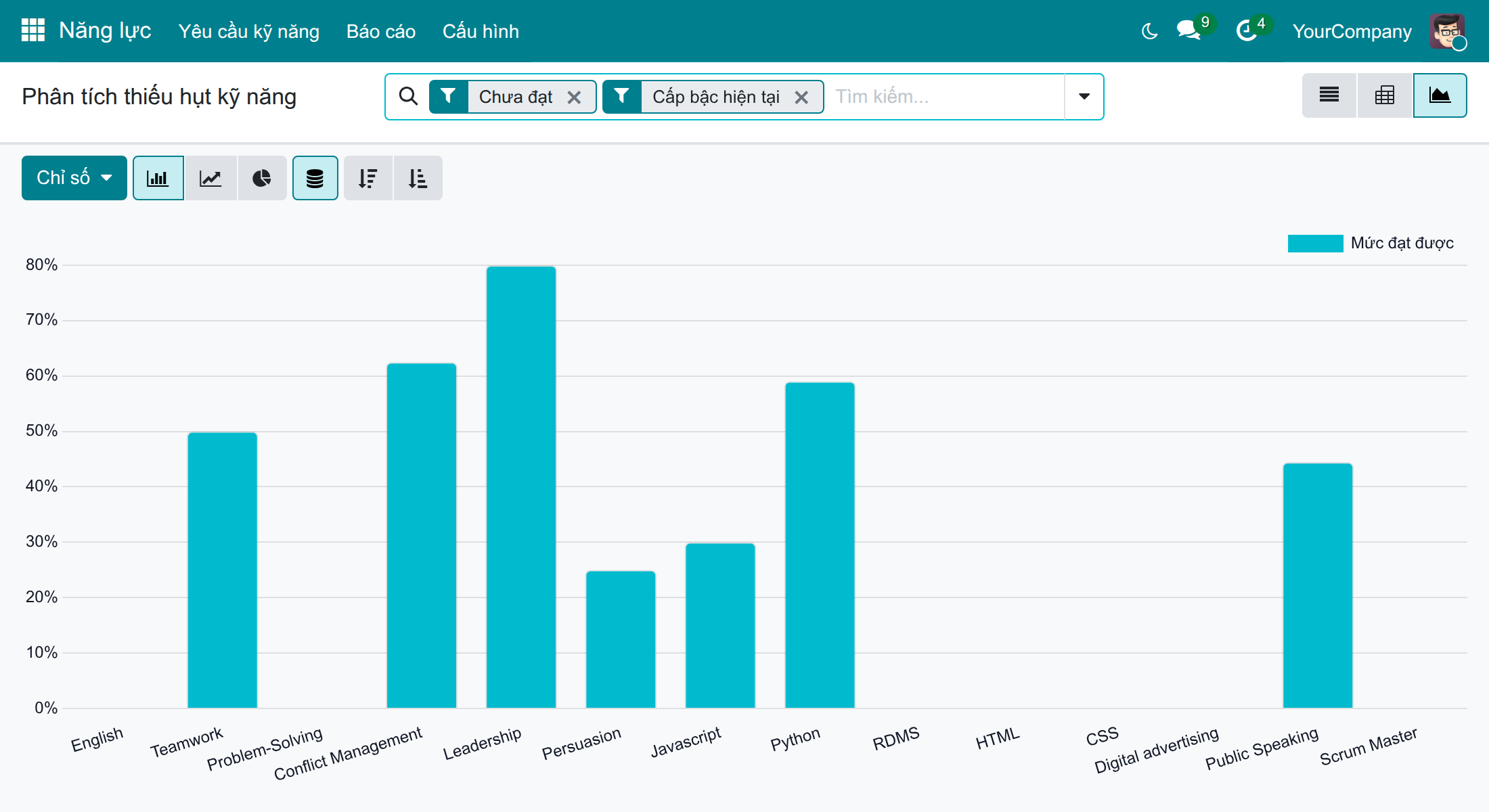This screenshot has height=812, width=1489.
Task: Open the Báo cáo menu
Action: click(x=381, y=31)
